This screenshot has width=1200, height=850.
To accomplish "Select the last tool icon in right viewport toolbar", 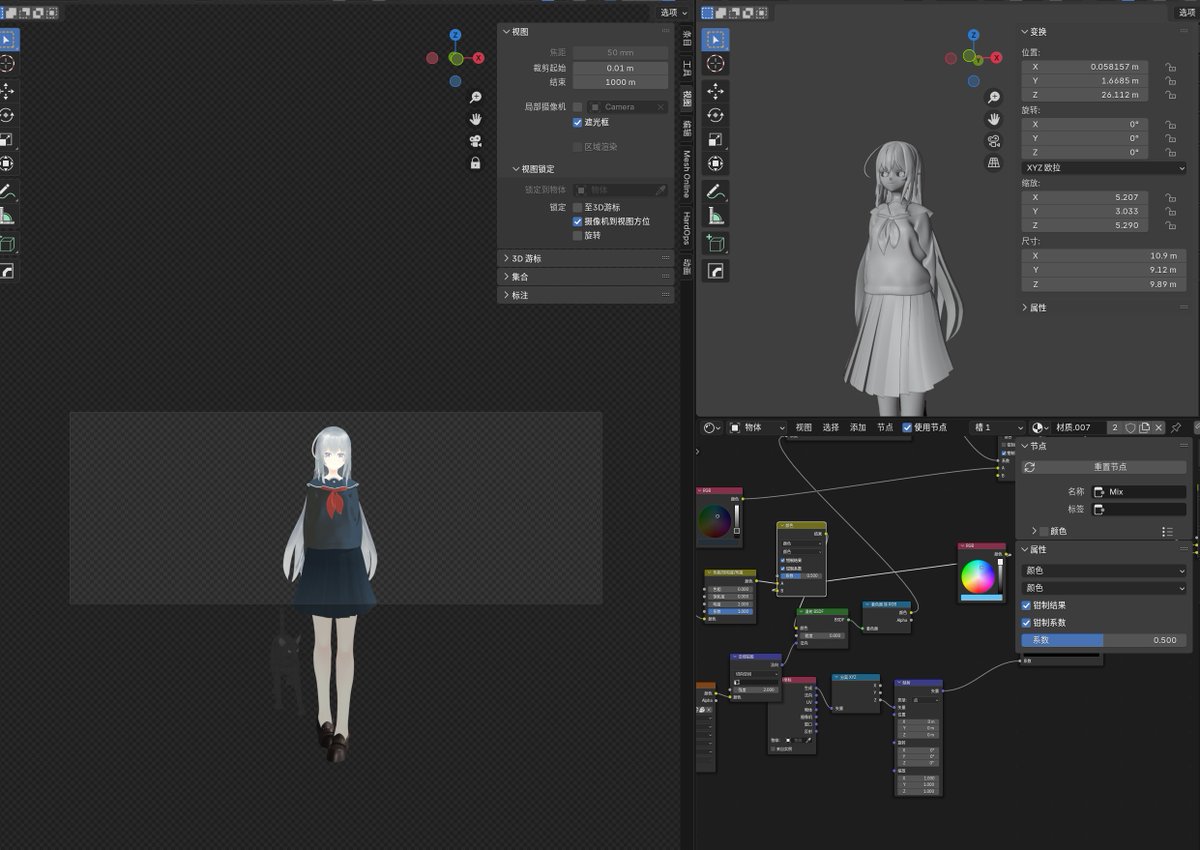I will [715, 271].
